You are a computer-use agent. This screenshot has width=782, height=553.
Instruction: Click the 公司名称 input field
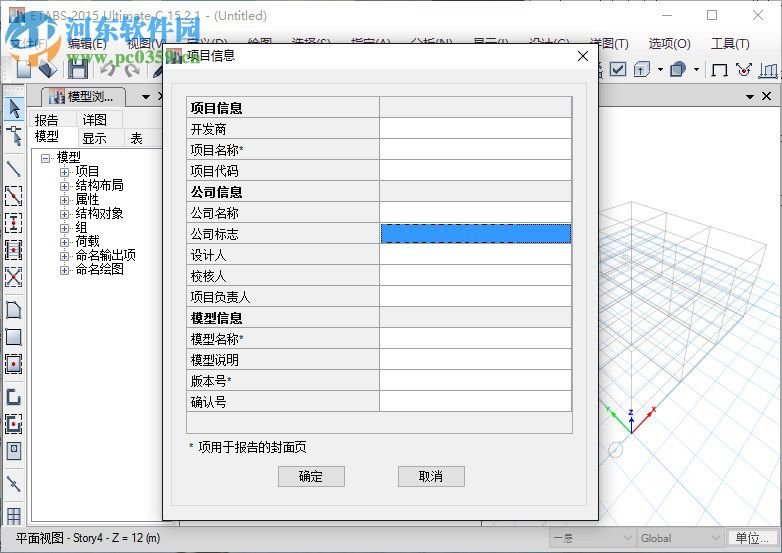click(x=475, y=212)
